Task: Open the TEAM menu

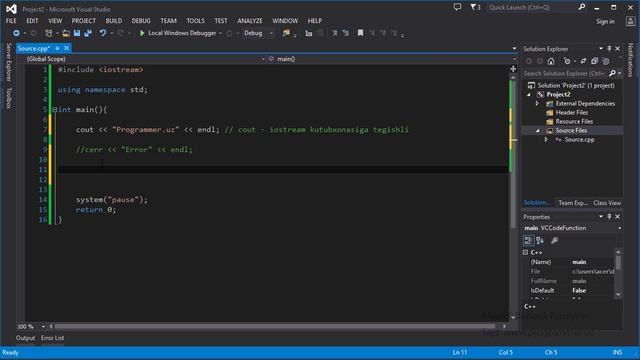Action: [x=169, y=21]
